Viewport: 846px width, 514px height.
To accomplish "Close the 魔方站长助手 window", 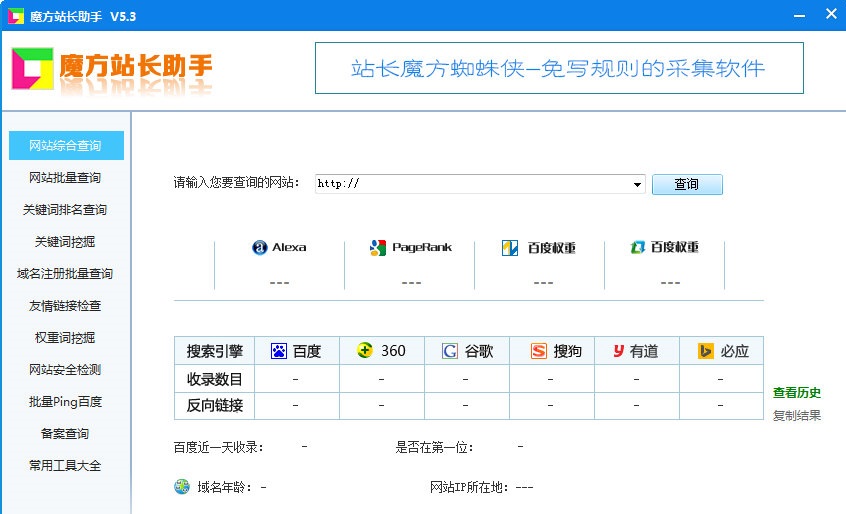I will pos(831,14).
